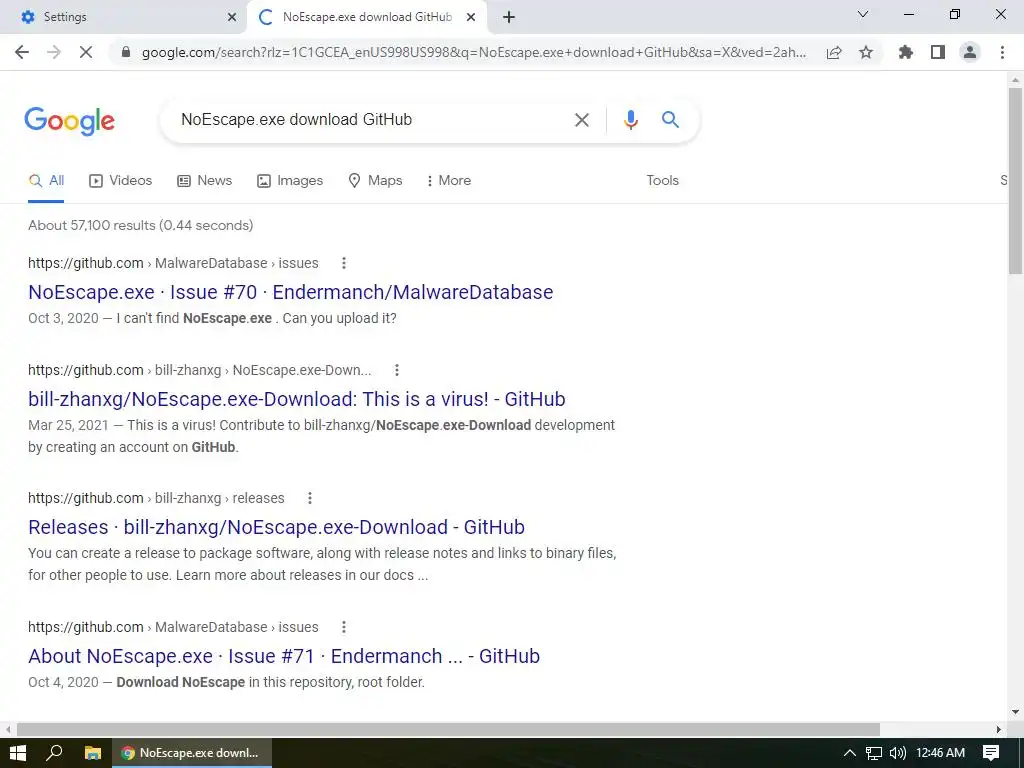Open the tab search dropdown
This screenshot has width=1024, height=768.
(x=863, y=14)
